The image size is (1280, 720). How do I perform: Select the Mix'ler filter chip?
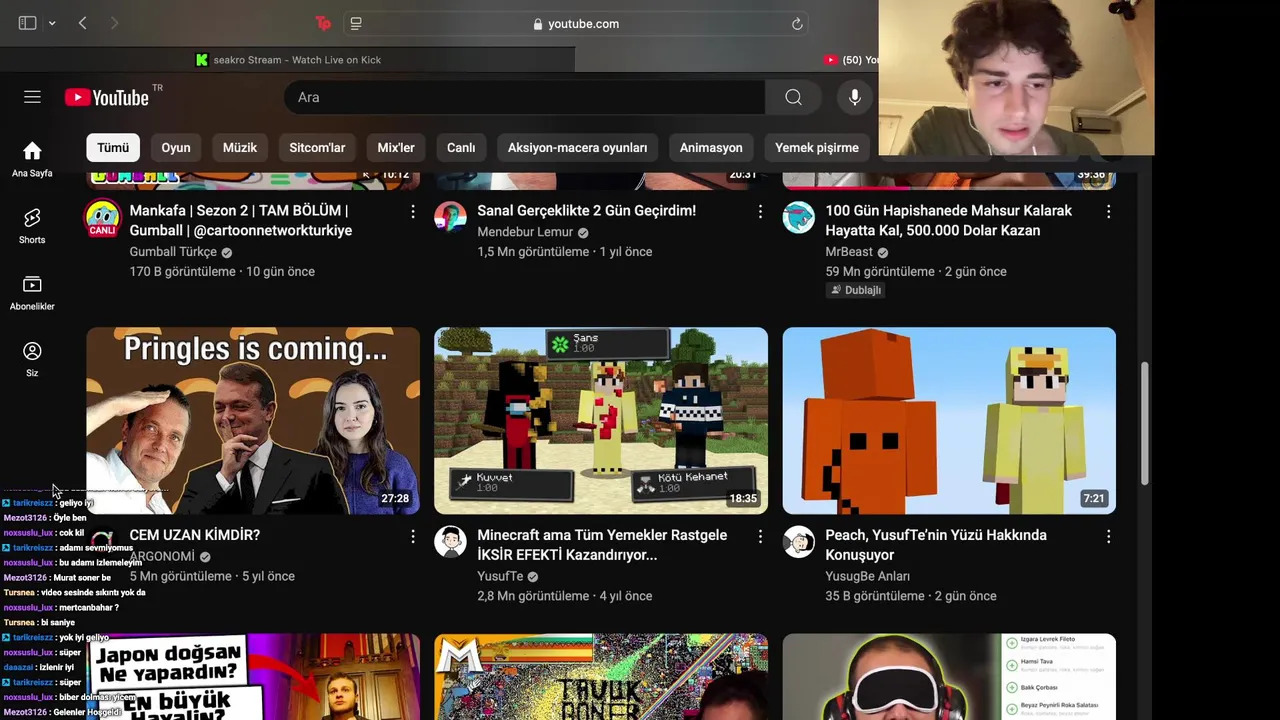point(396,147)
